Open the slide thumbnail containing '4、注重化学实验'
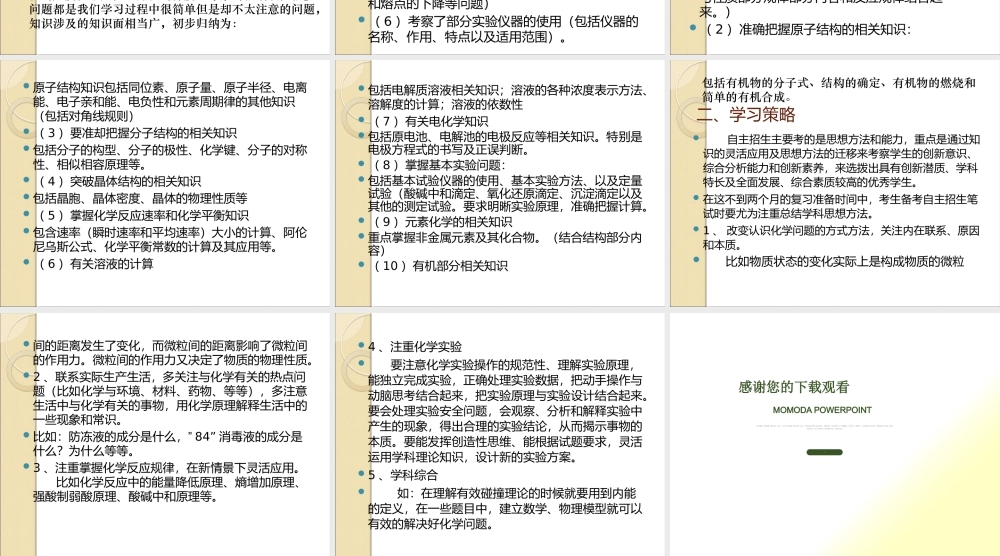Image resolution: width=1000 pixels, height=556 pixels. (x=500, y=434)
